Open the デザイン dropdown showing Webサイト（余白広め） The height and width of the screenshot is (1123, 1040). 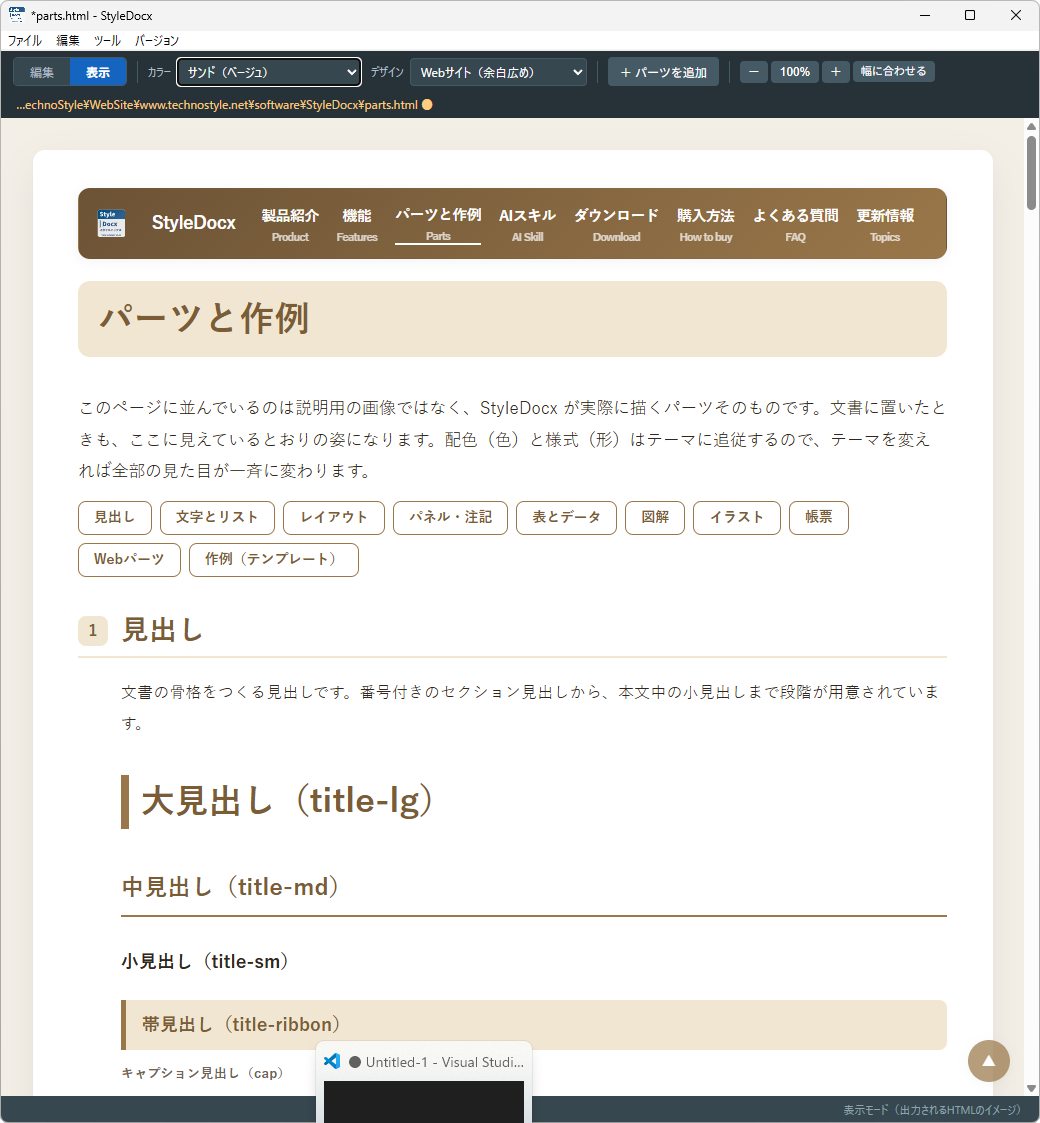499,72
